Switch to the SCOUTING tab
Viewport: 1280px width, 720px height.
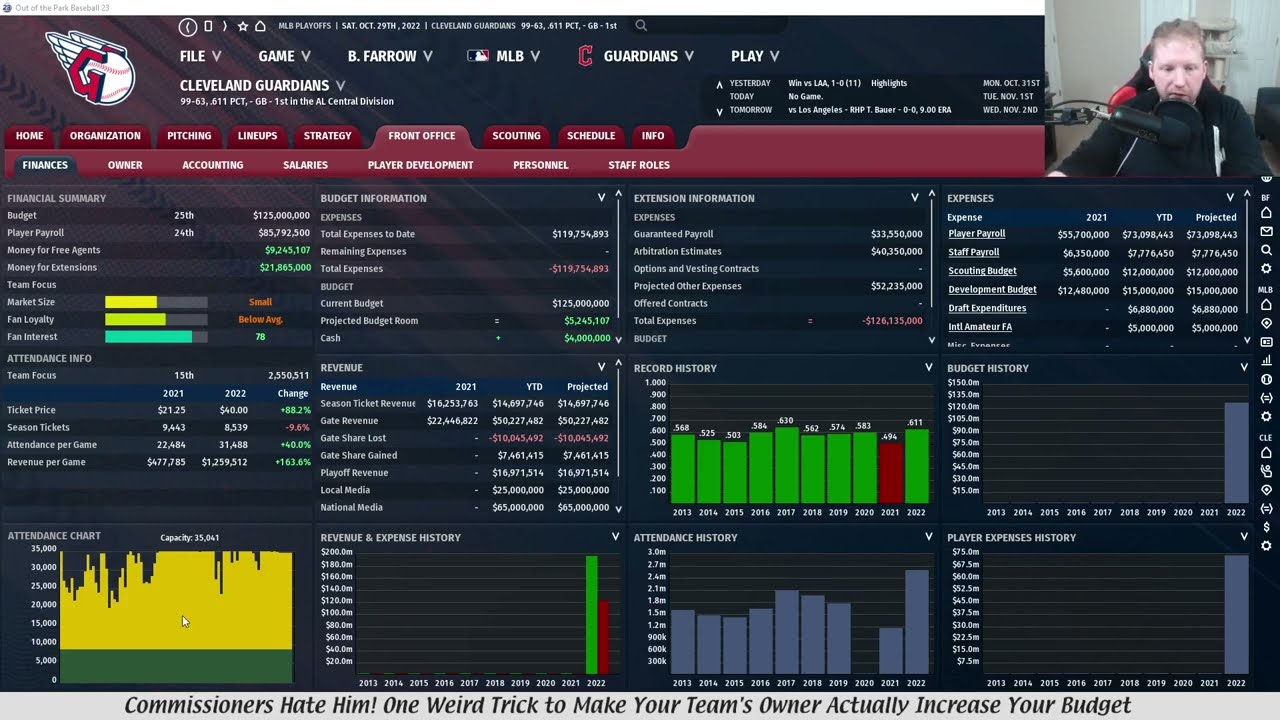click(516, 136)
